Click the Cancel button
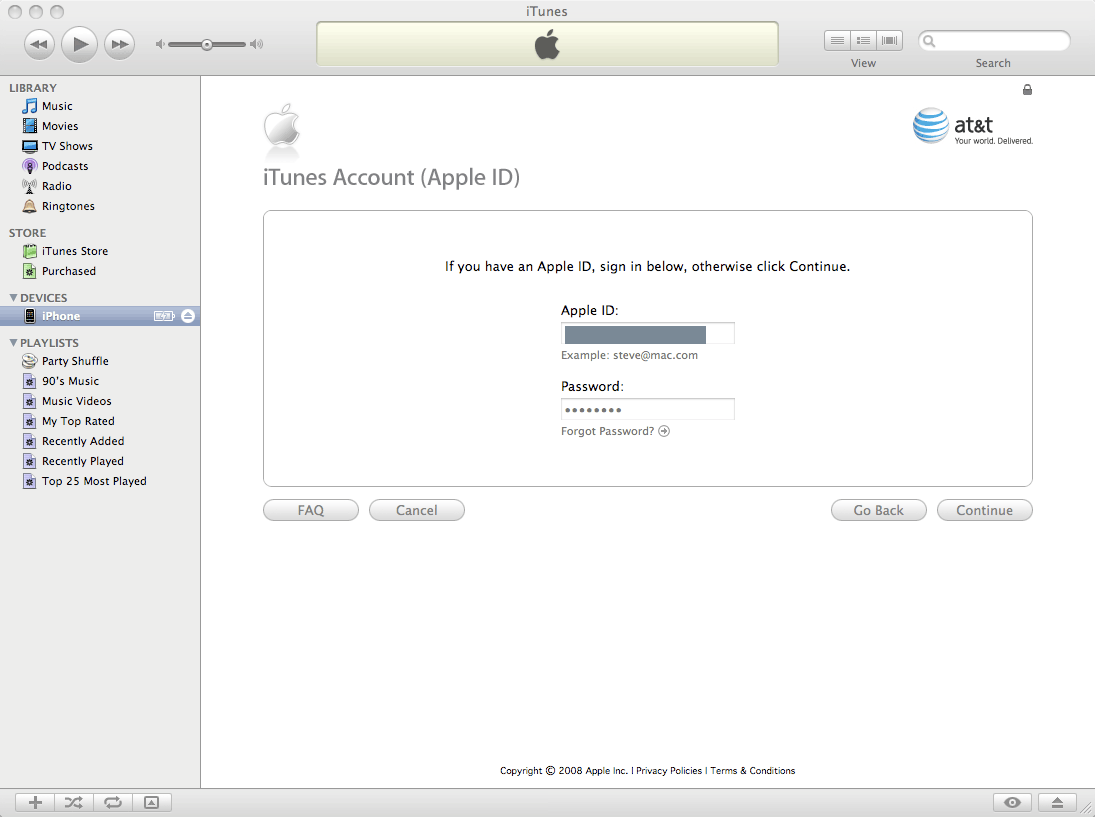This screenshot has width=1095, height=817. click(417, 510)
